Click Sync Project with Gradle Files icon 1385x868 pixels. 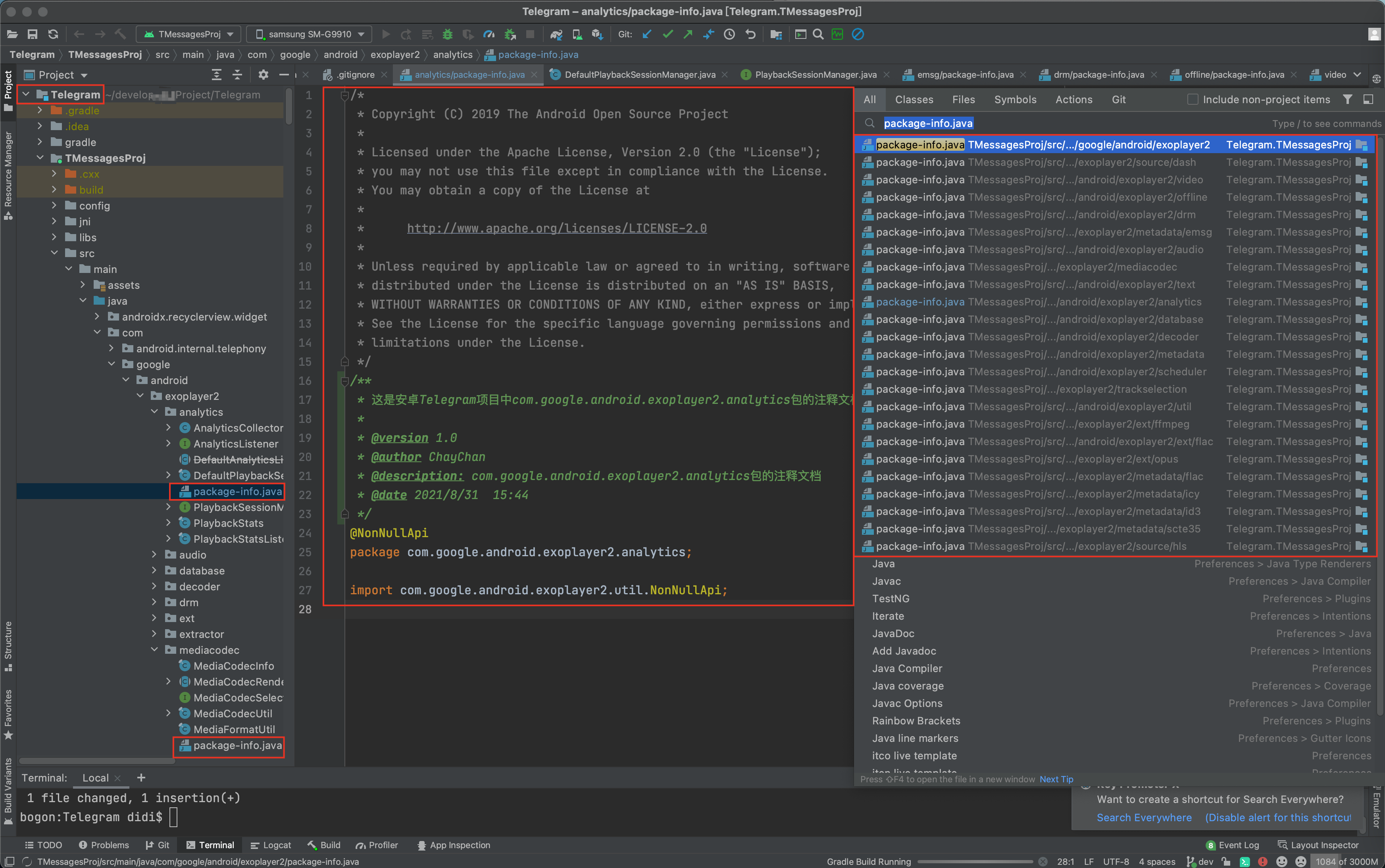click(x=556, y=35)
